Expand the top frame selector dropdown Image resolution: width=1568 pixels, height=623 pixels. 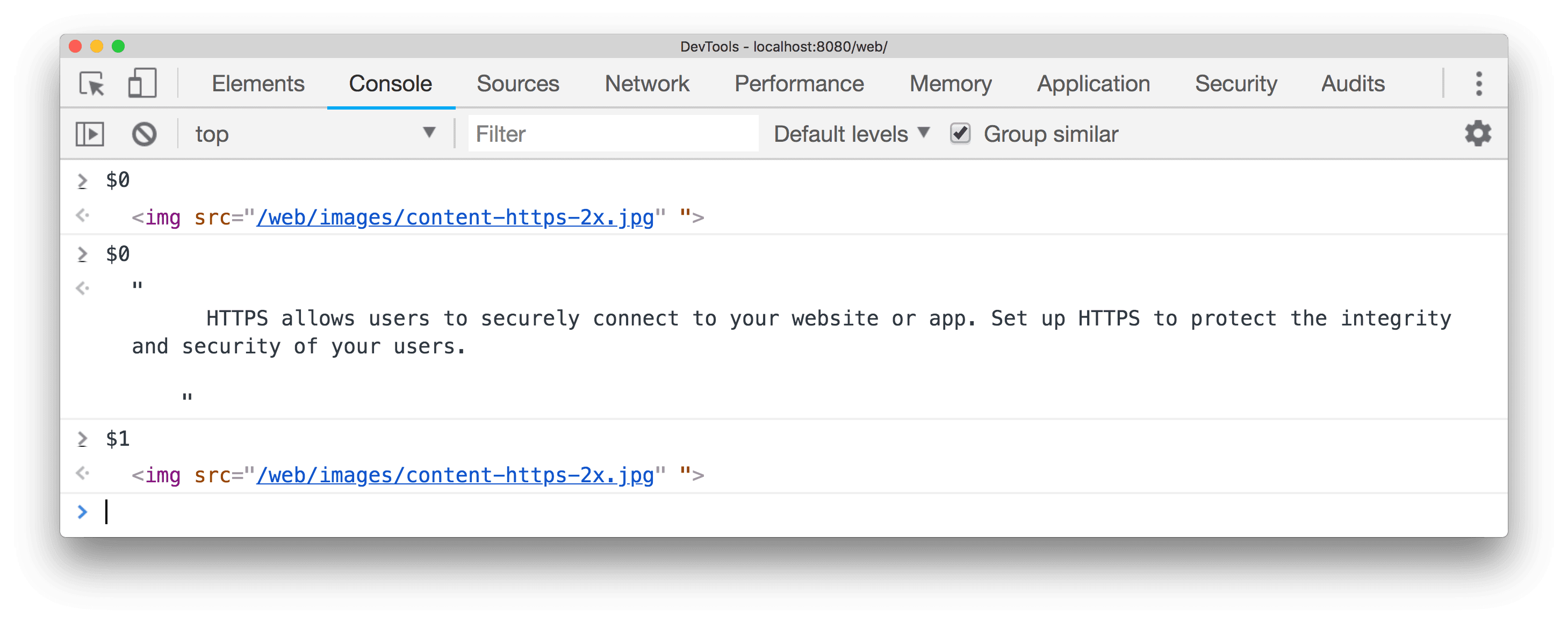430,133
